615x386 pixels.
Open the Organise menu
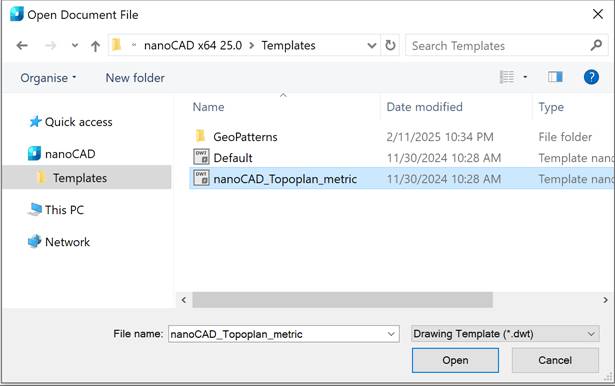click(48, 78)
